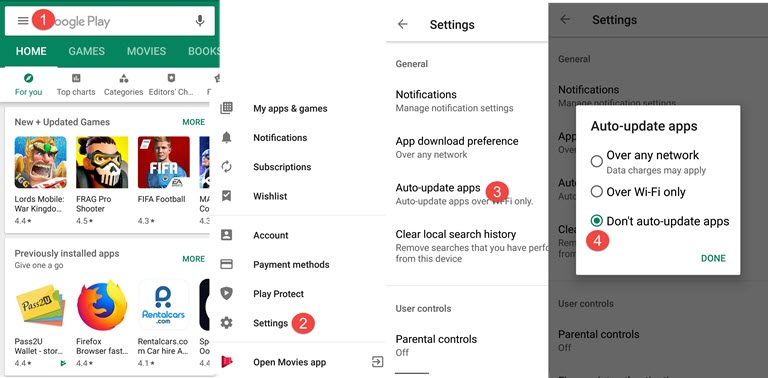Switch to the MOVIES tab
The width and height of the screenshot is (768, 378).
[x=146, y=51]
